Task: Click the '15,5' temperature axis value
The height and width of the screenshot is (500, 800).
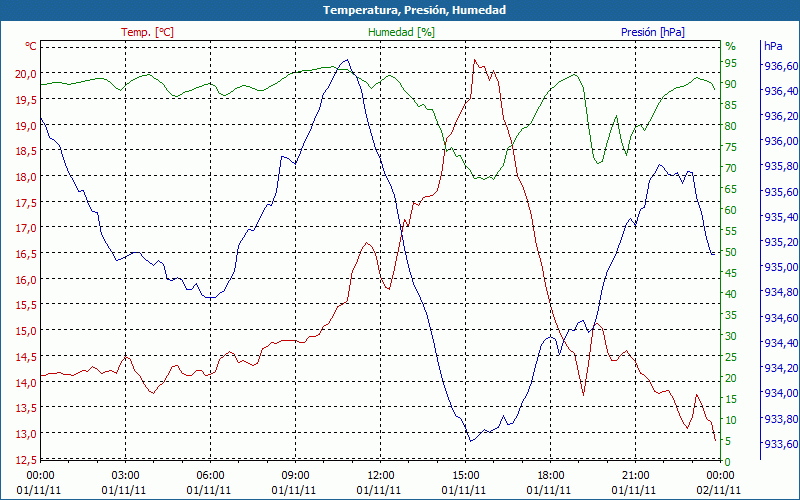Action: coord(26,305)
